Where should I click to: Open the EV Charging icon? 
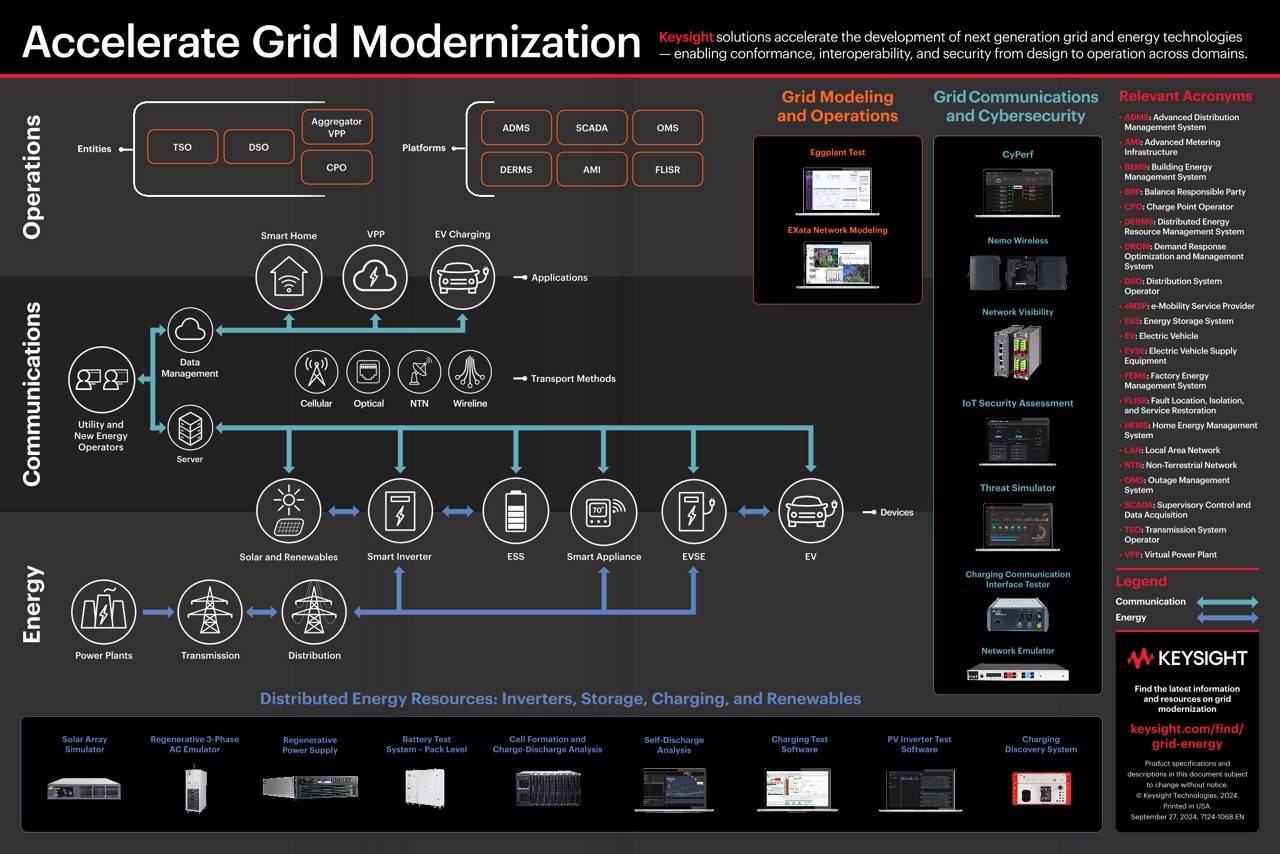462,277
